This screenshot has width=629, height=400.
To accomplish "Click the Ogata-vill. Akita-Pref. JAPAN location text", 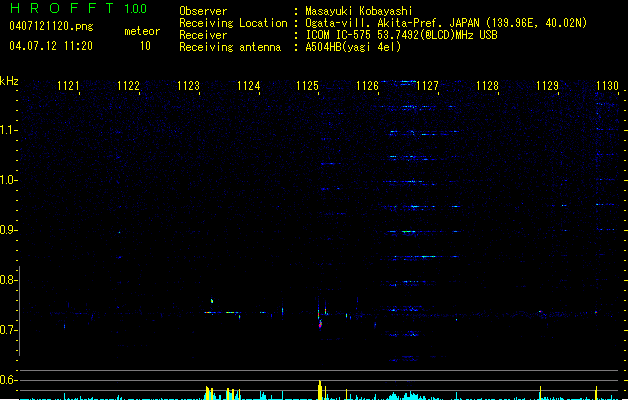I will pyautogui.click(x=446, y=23).
